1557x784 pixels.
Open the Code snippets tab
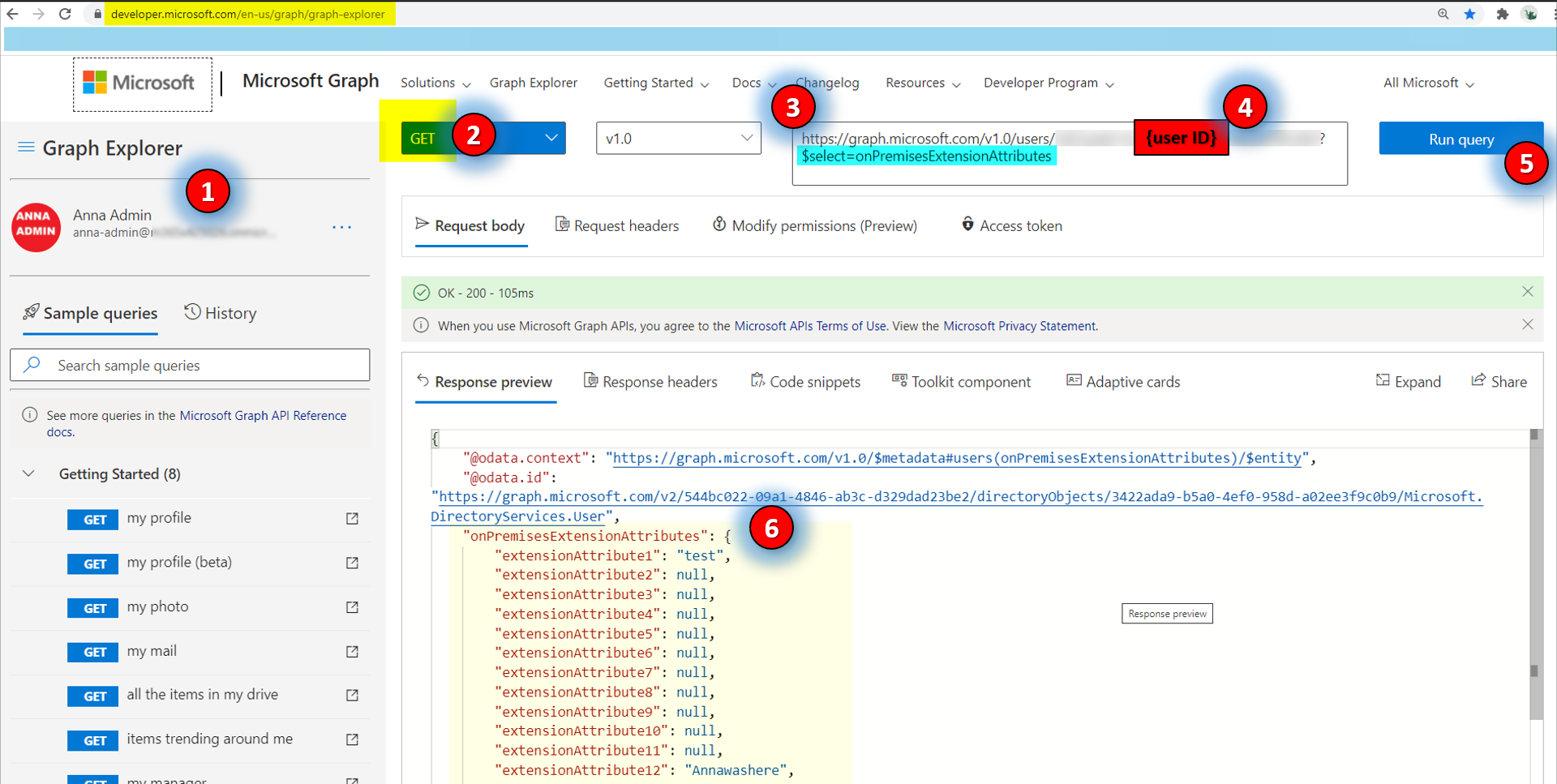click(805, 381)
